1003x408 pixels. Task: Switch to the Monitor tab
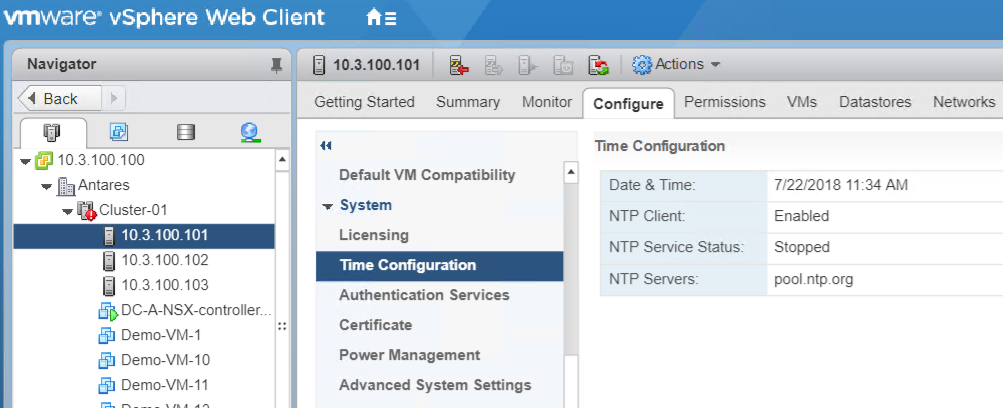[547, 102]
